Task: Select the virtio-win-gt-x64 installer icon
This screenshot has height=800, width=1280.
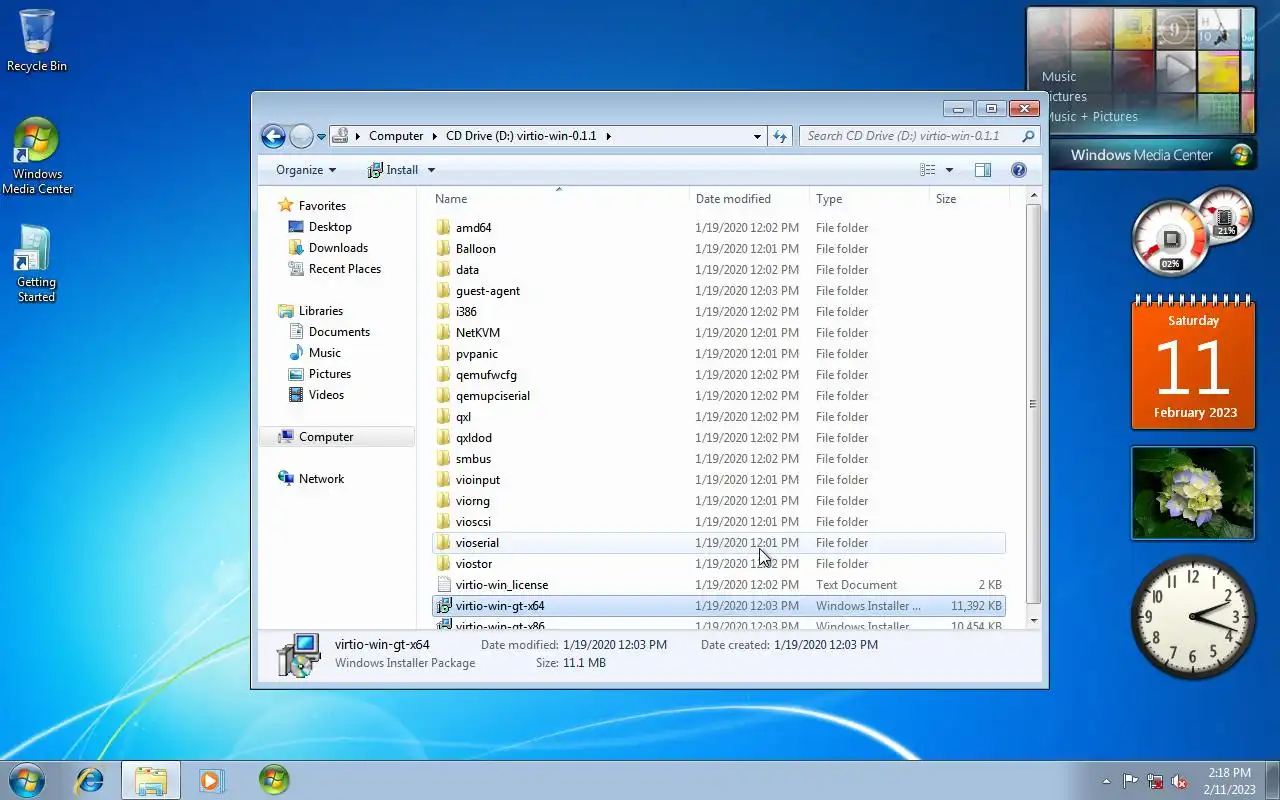Action: tap(444, 606)
